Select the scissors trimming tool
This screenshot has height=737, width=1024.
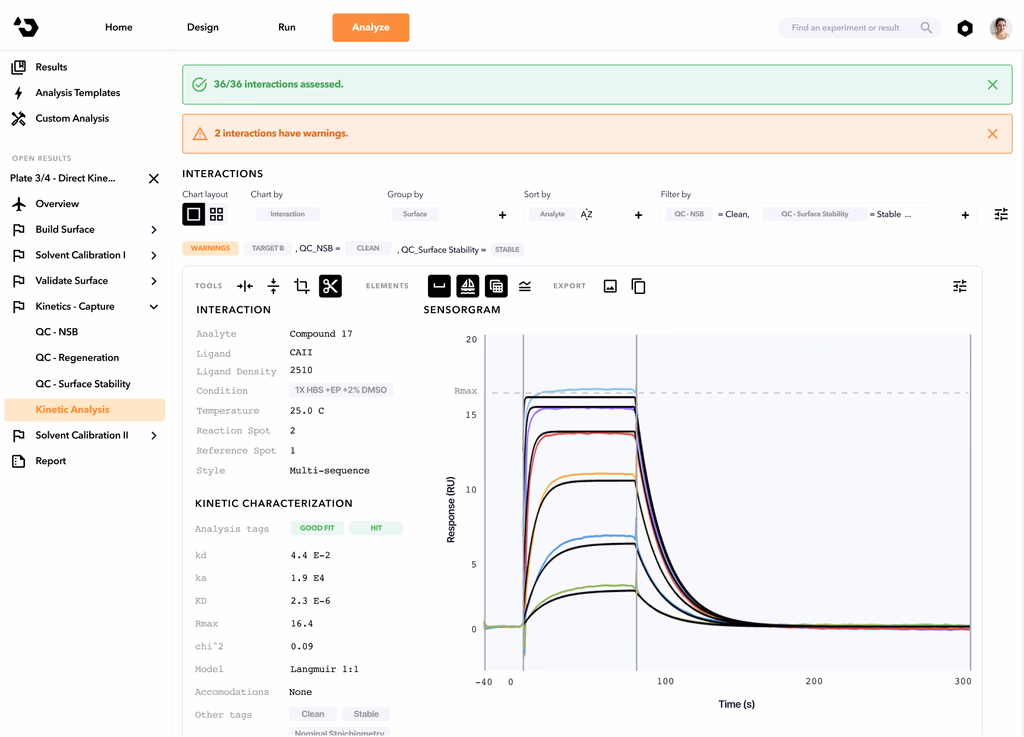(x=328, y=285)
